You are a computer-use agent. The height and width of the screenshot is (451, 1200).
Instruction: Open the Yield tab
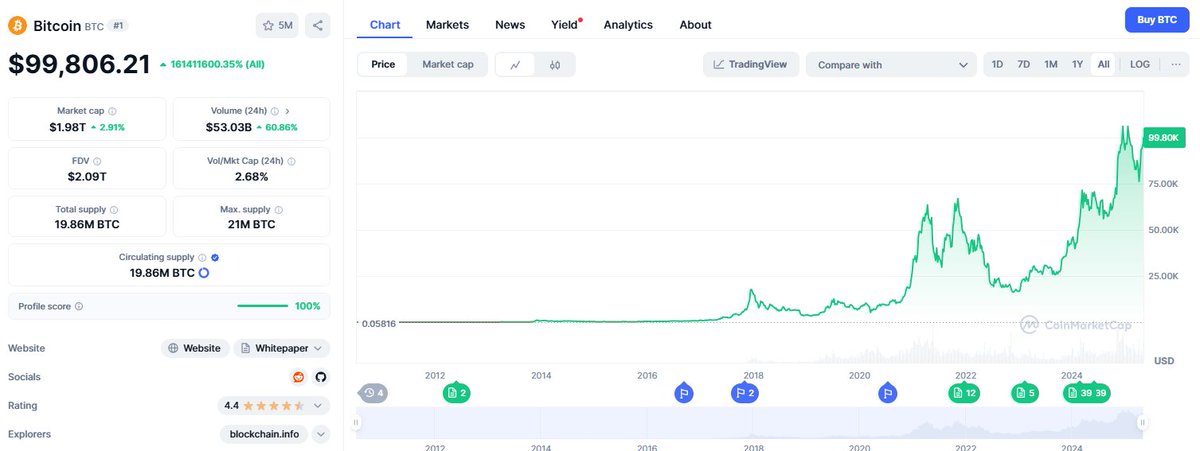(x=565, y=24)
